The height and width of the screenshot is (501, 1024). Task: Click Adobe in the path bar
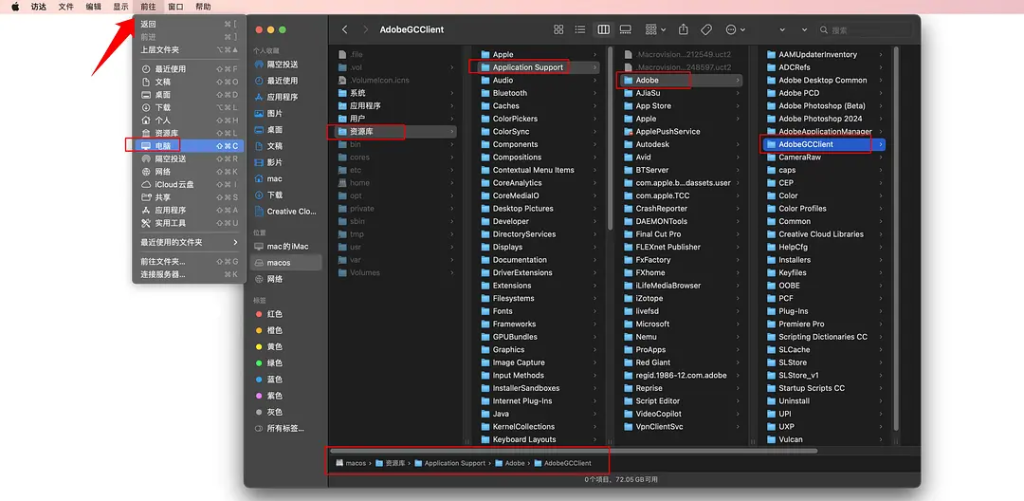point(510,463)
